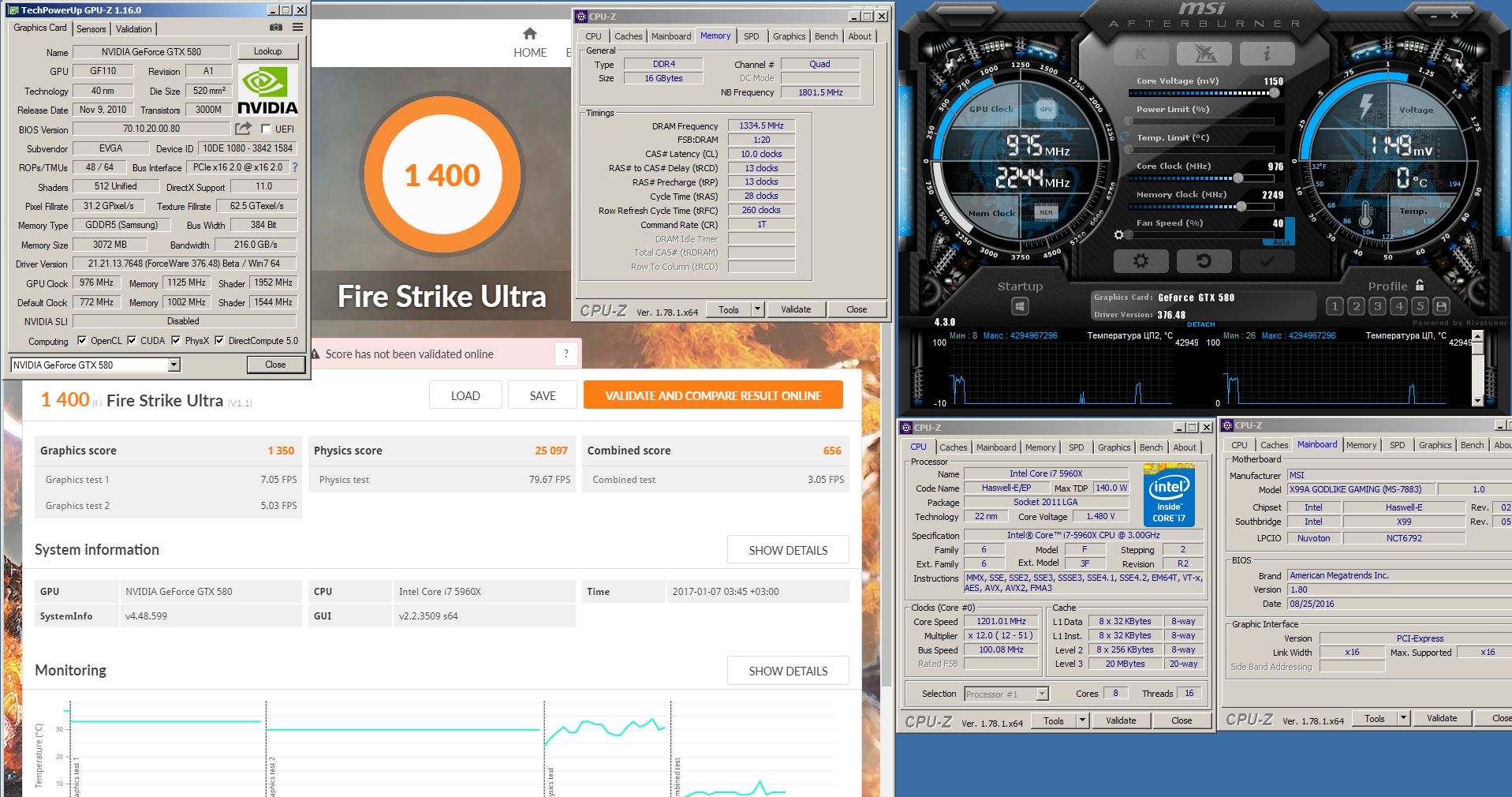This screenshot has height=797, width=1512.
Task: Toggle the UEFI checkbox in GPU-Z
Action: pos(266,129)
